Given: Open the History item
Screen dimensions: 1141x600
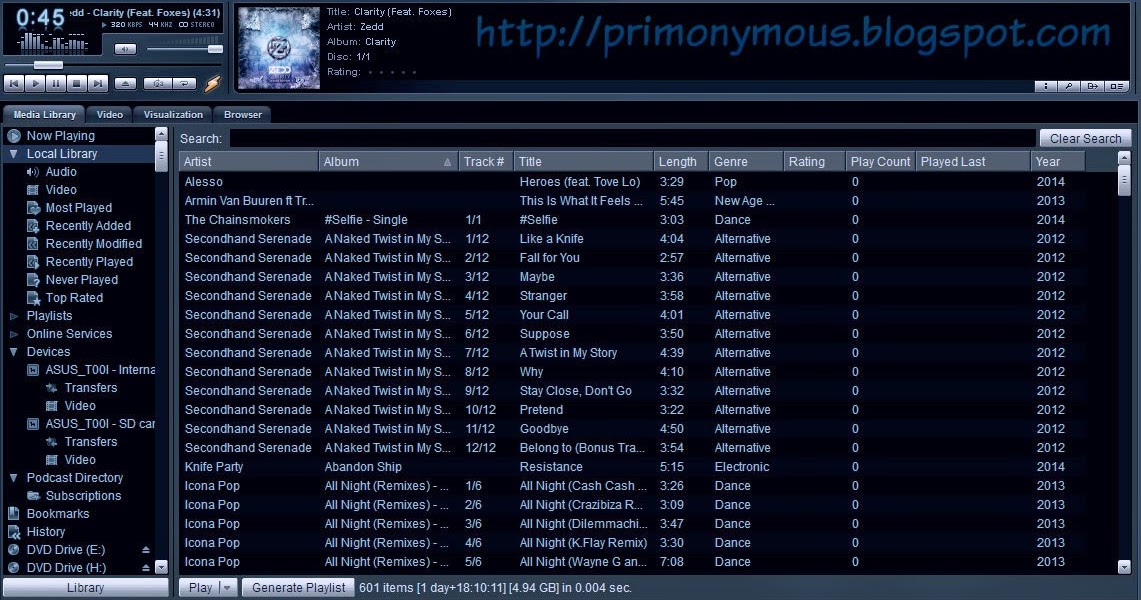Looking at the screenshot, I should (46, 532).
